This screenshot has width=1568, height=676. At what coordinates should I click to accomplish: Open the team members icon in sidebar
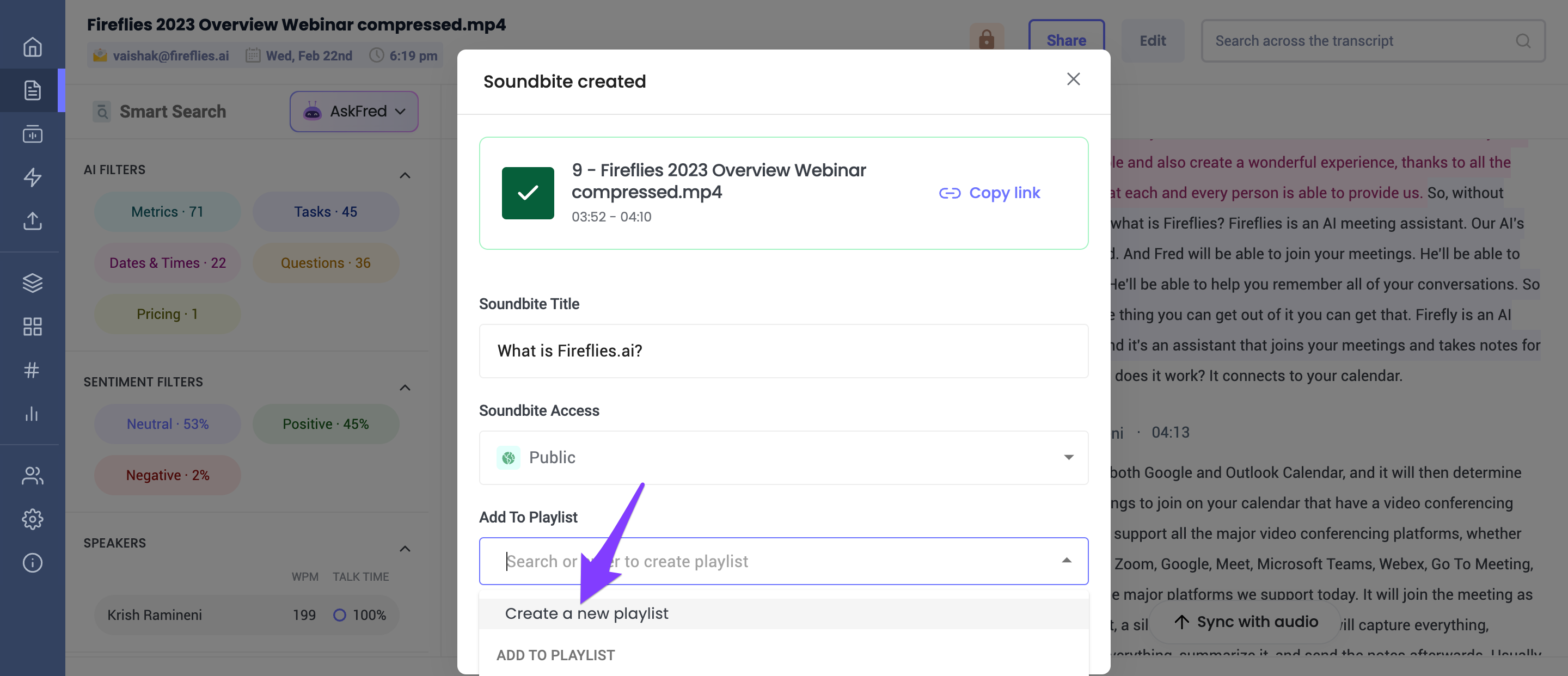point(32,476)
